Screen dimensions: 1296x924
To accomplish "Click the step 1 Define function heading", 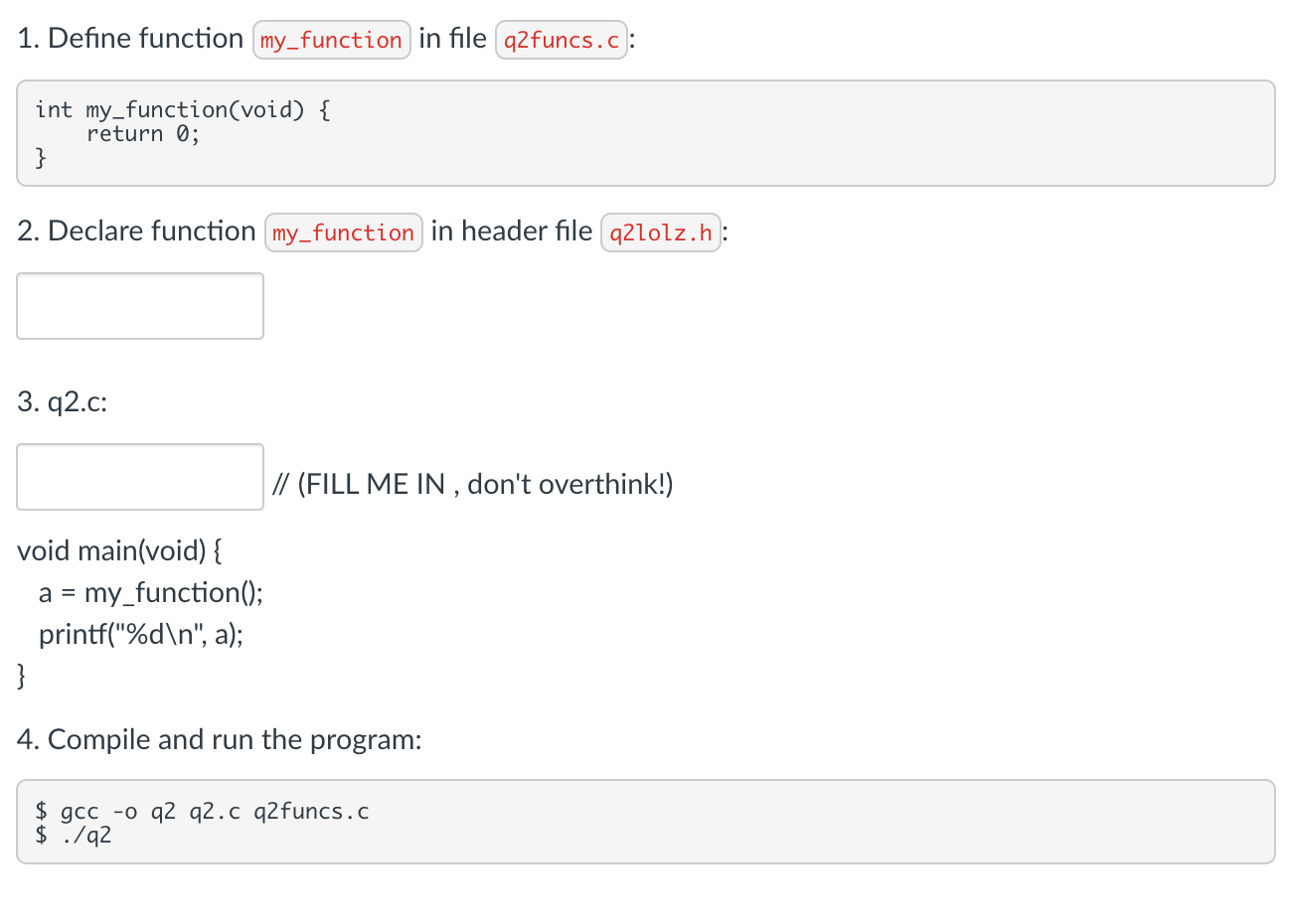I will (x=130, y=38).
